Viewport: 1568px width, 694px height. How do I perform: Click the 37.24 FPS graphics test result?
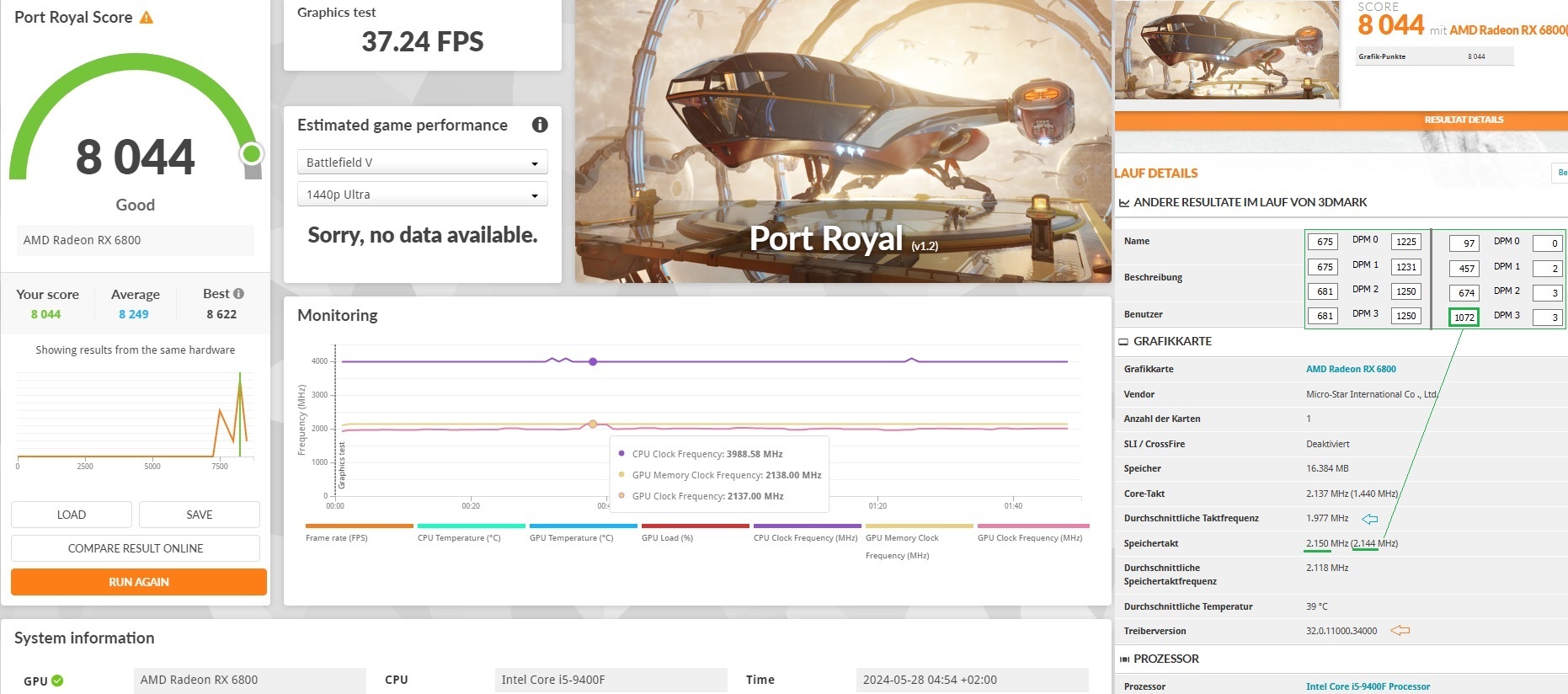423,41
